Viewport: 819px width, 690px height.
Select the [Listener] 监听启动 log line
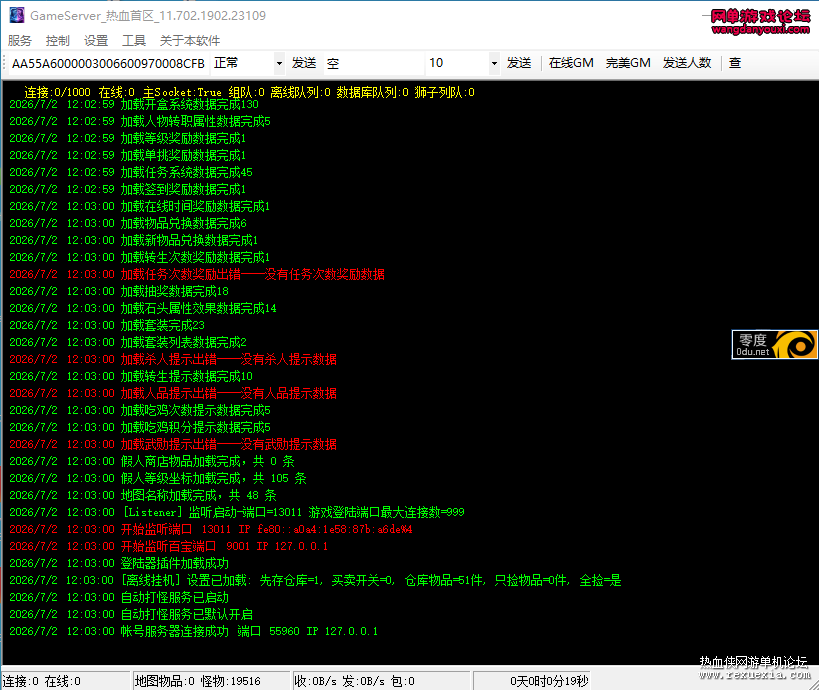[237, 512]
